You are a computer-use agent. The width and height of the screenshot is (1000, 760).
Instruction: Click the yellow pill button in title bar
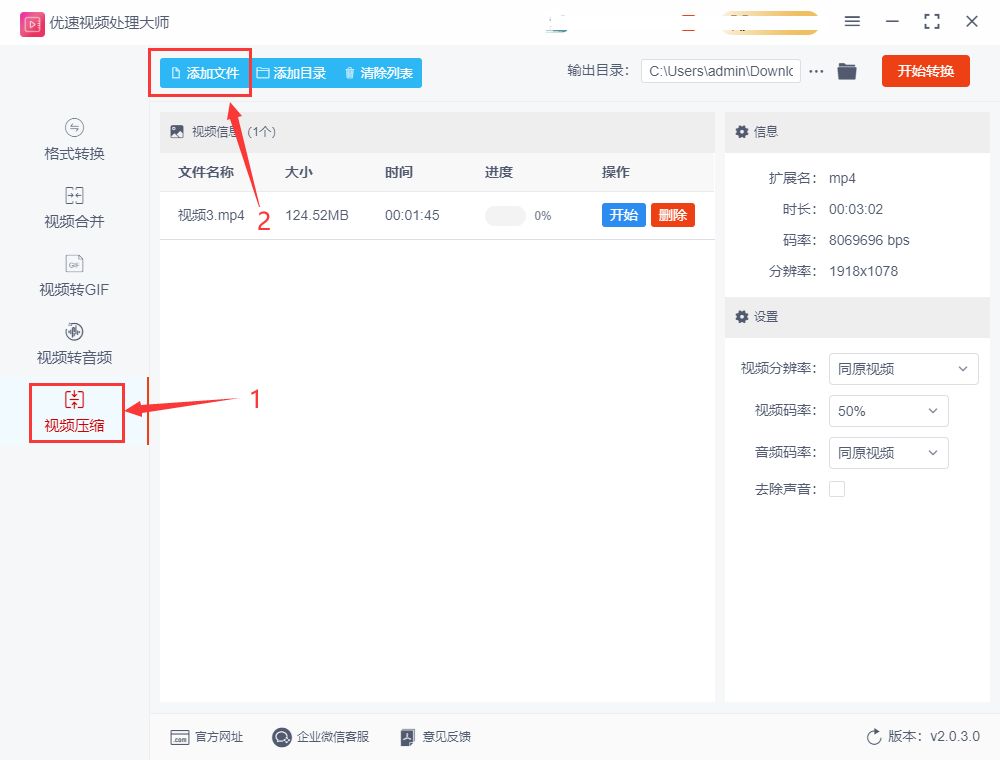pyautogui.click(x=770, y=23)
